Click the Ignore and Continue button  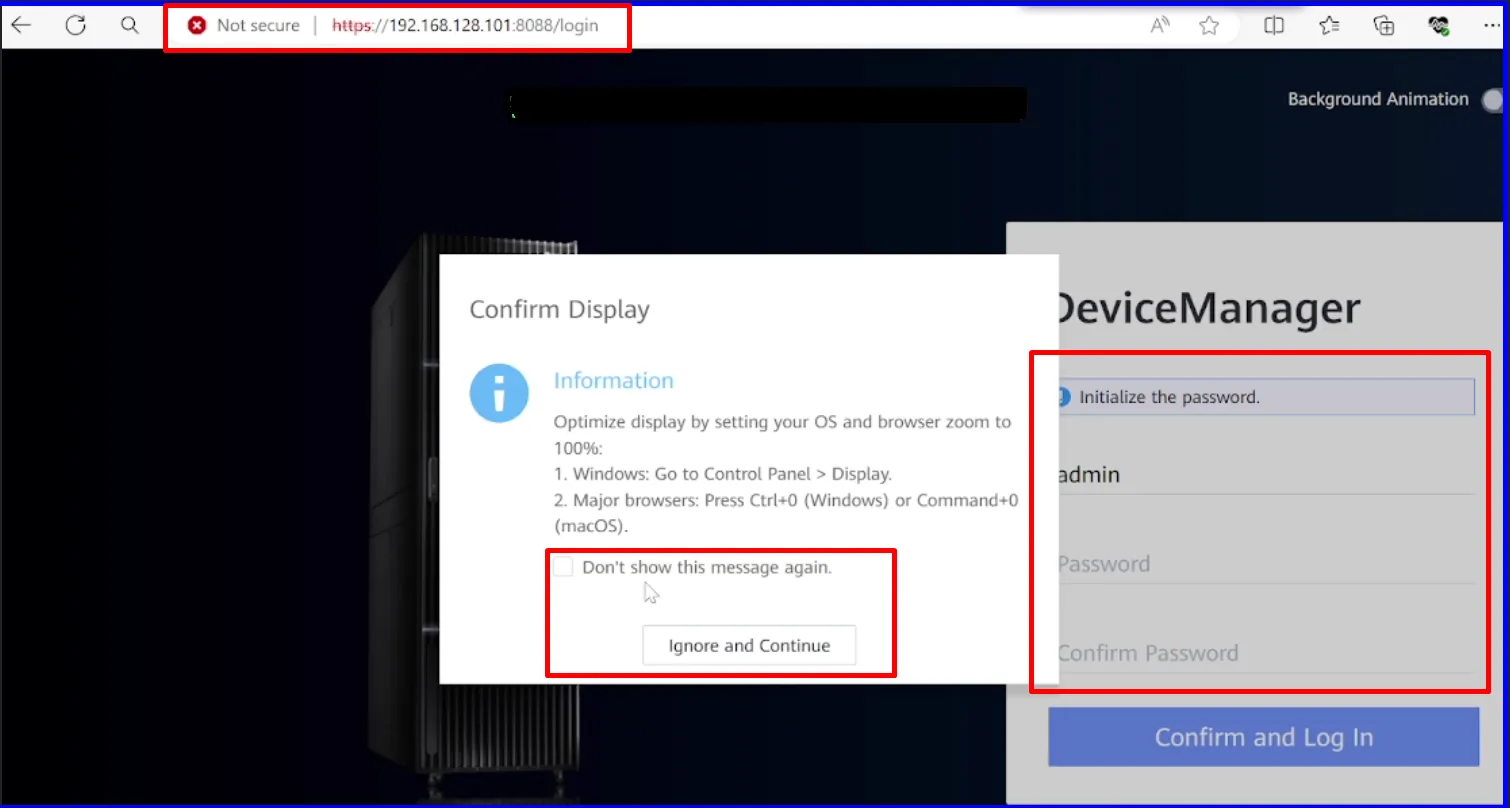749,646
